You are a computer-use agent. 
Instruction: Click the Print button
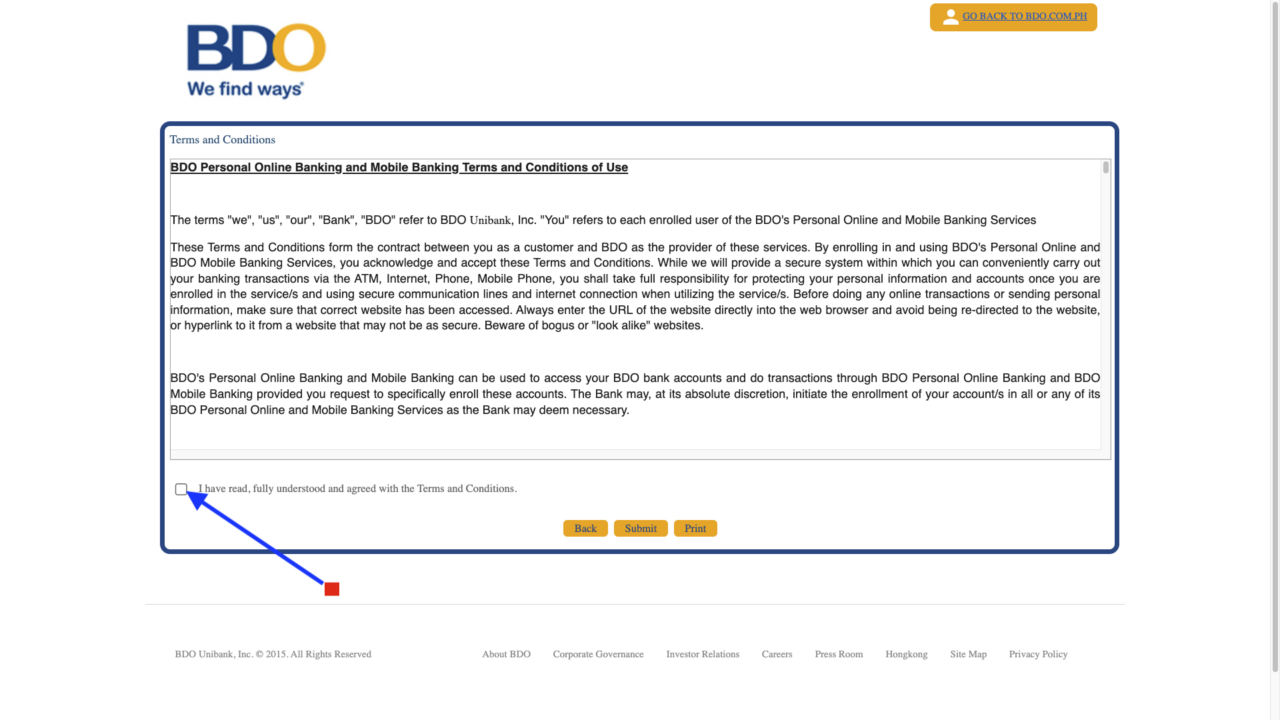pos(695,528)
